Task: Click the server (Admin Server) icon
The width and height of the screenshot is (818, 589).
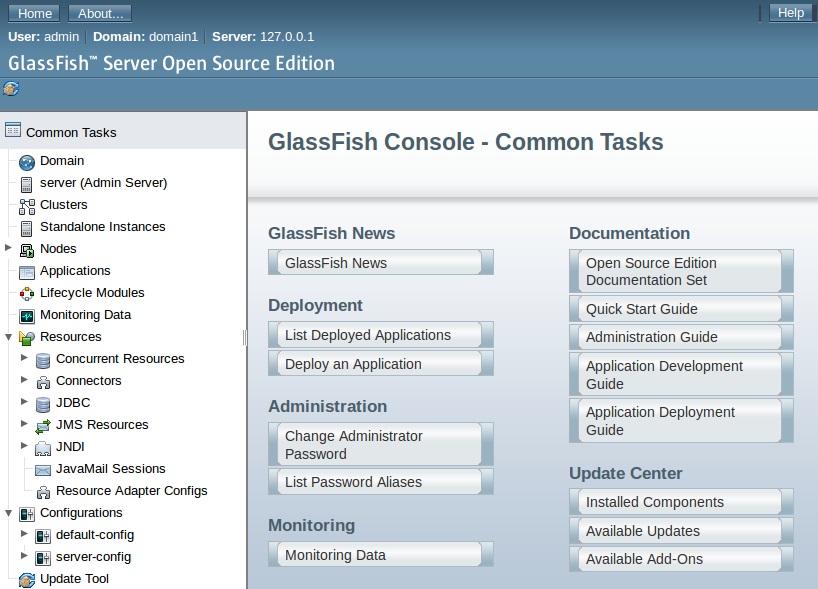Action: (27, 184)
